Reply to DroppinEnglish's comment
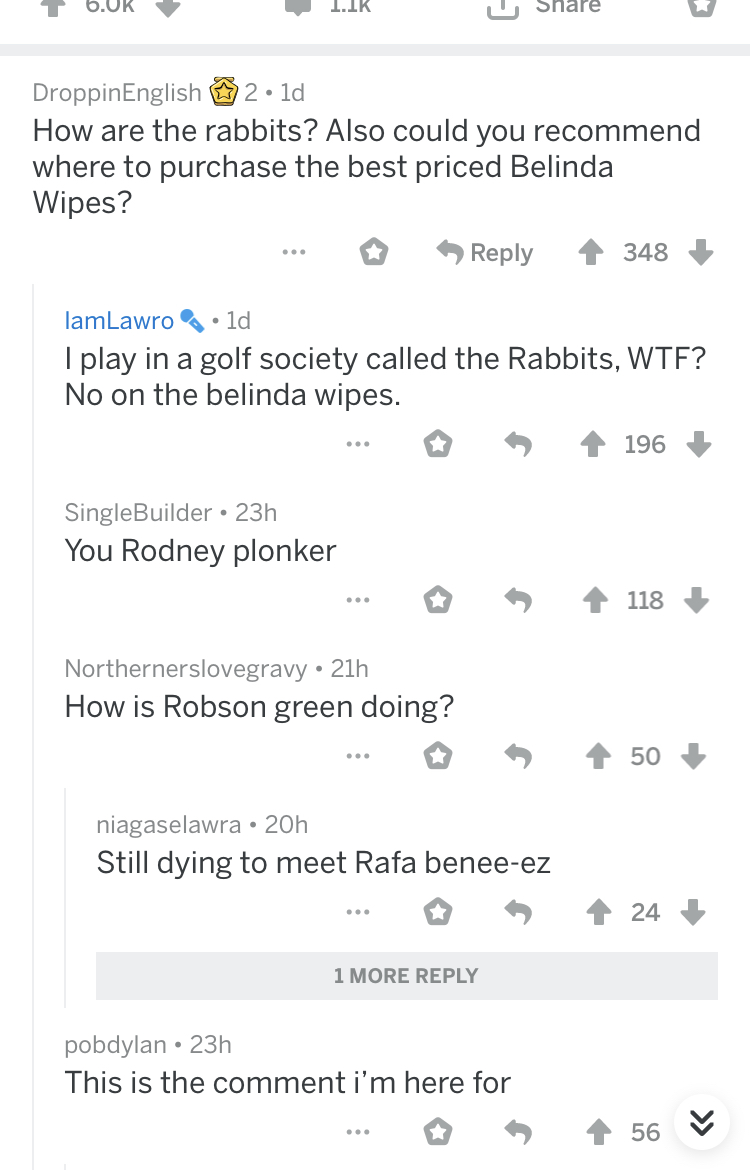Image resolution: width=750 pixels, height=1170 pixels. 485,253
